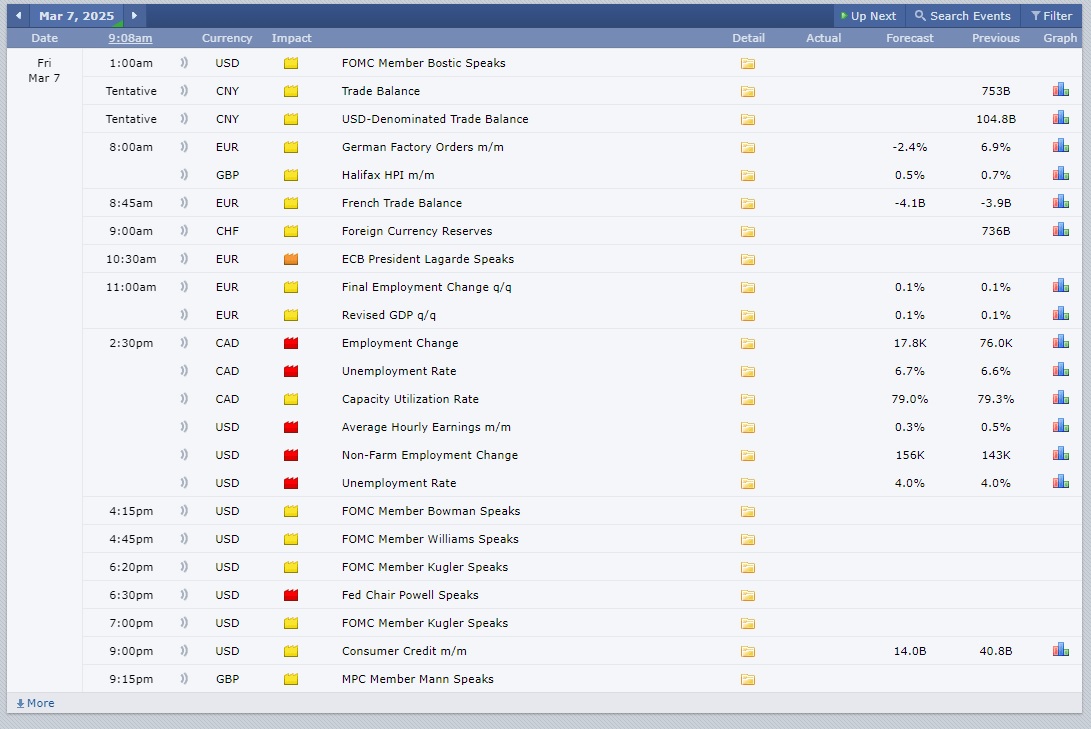
Task: Open detail folder for Revised GDP q/q
Action: pyautogui.click(x=748, y=315)
